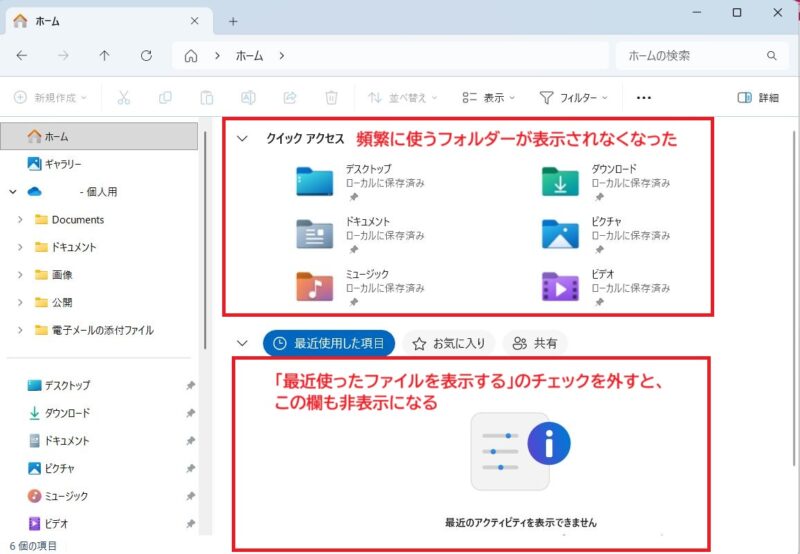Click the navigation pane scrollbar
The width and height of the screenshot is (800, 554).
tap(205, 240)
